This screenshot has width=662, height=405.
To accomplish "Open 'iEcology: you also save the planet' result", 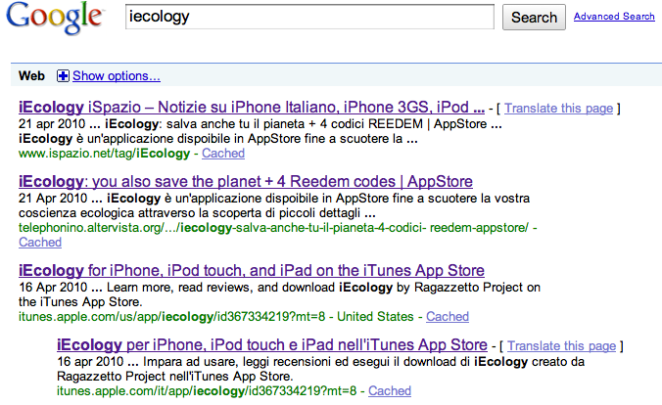I will tap(245, 181).
